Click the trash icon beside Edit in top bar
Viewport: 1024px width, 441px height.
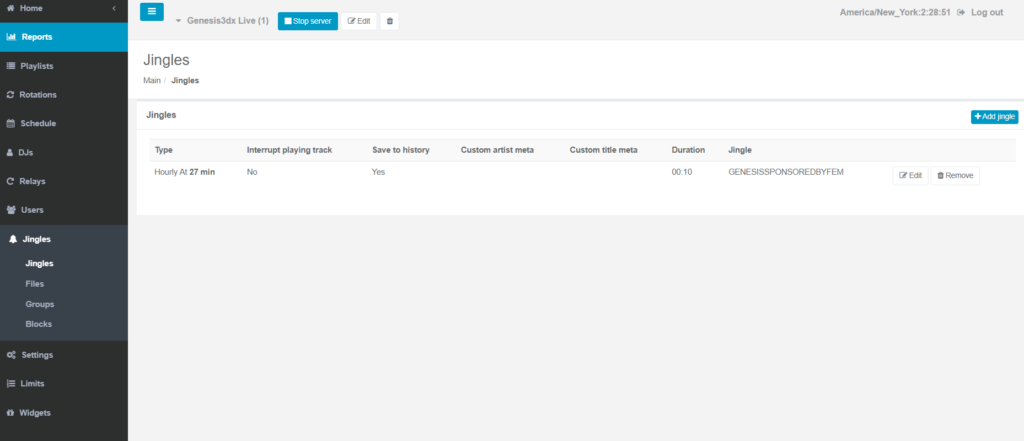(x=390, y=21)
